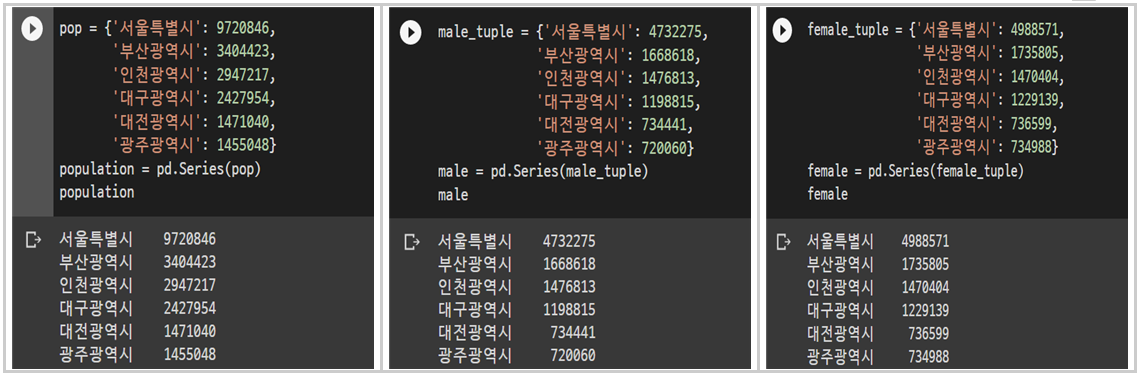Select output row 서울특별시 4732275
This screenshot has height=374, width=1139.
(x=517, y=241)
